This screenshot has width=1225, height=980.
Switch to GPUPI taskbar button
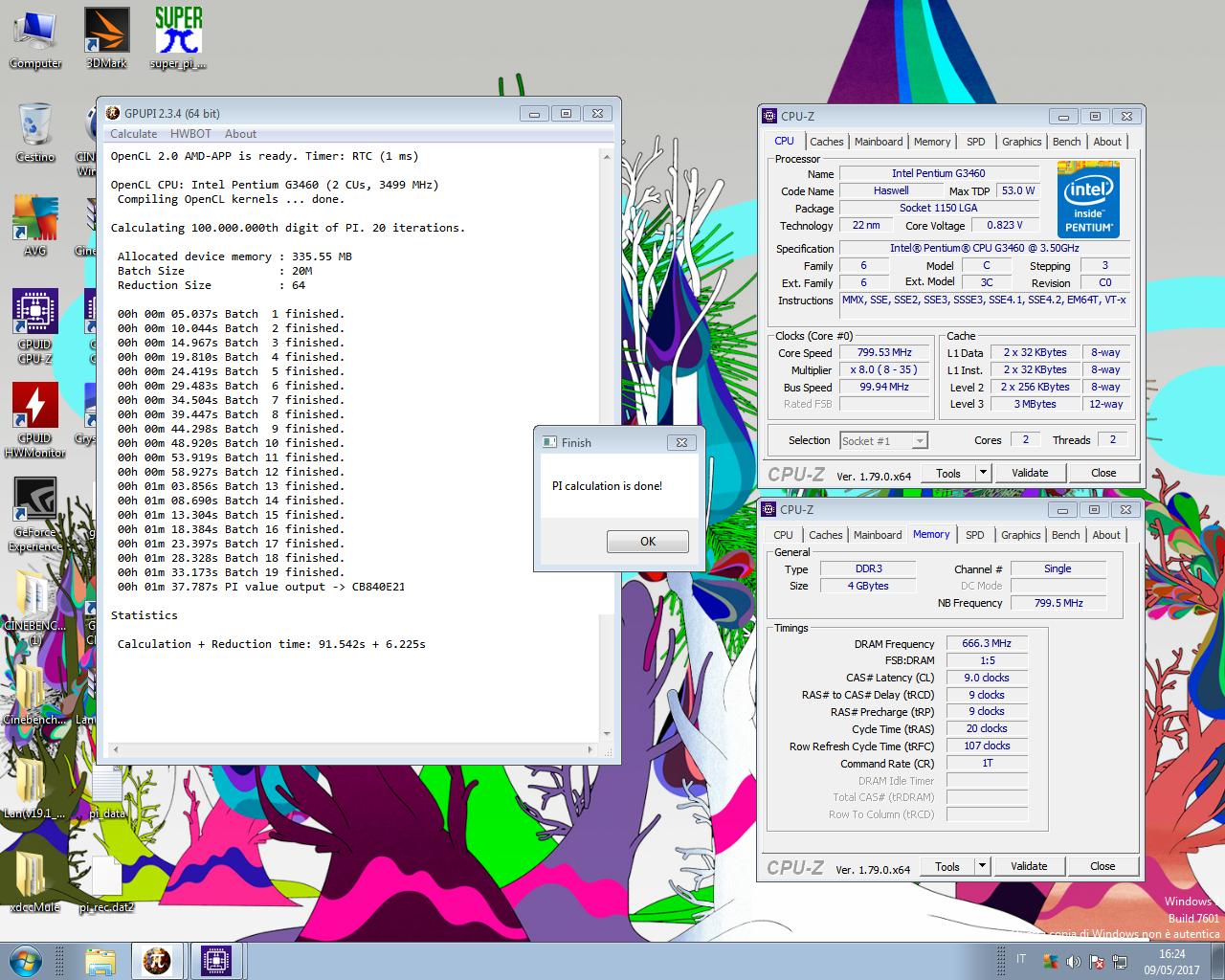[157, 961]
